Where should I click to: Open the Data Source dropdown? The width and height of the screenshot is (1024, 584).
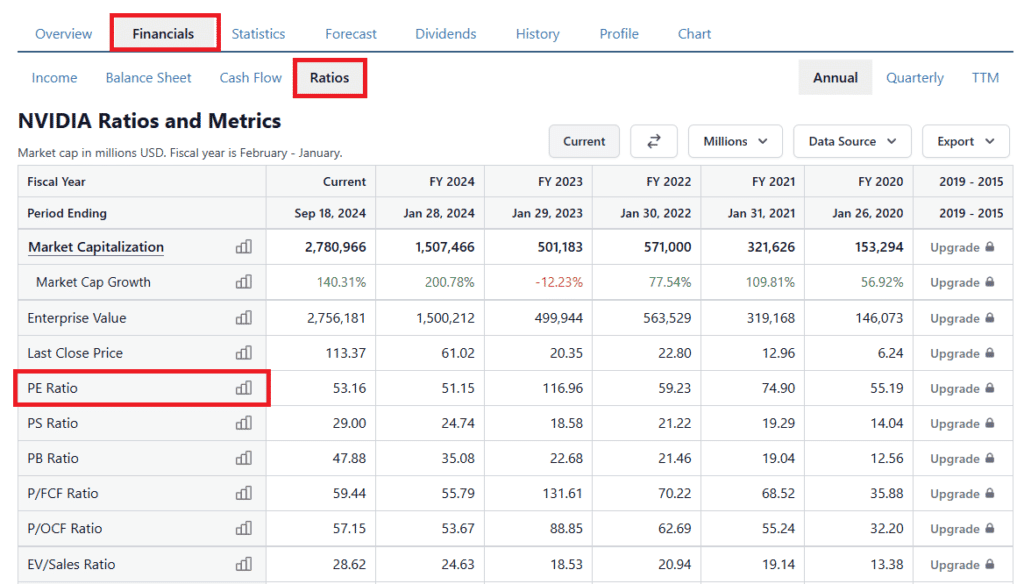tap(852, 141)
